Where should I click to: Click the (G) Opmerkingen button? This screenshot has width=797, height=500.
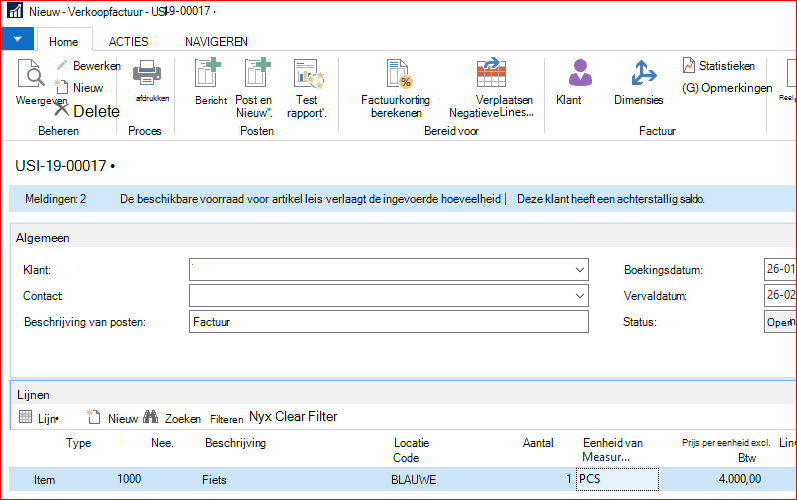pyautogui.click(x=727, y=88)
